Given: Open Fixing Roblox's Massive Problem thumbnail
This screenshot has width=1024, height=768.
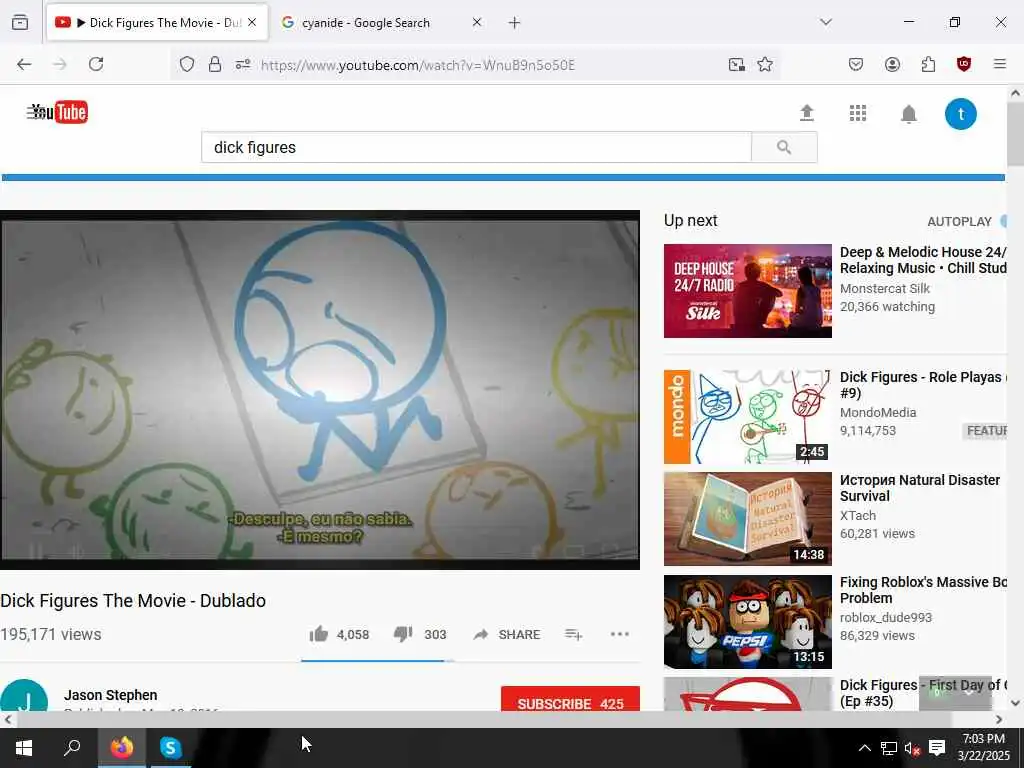Looking at the screenshot, I should coord(748,622).
